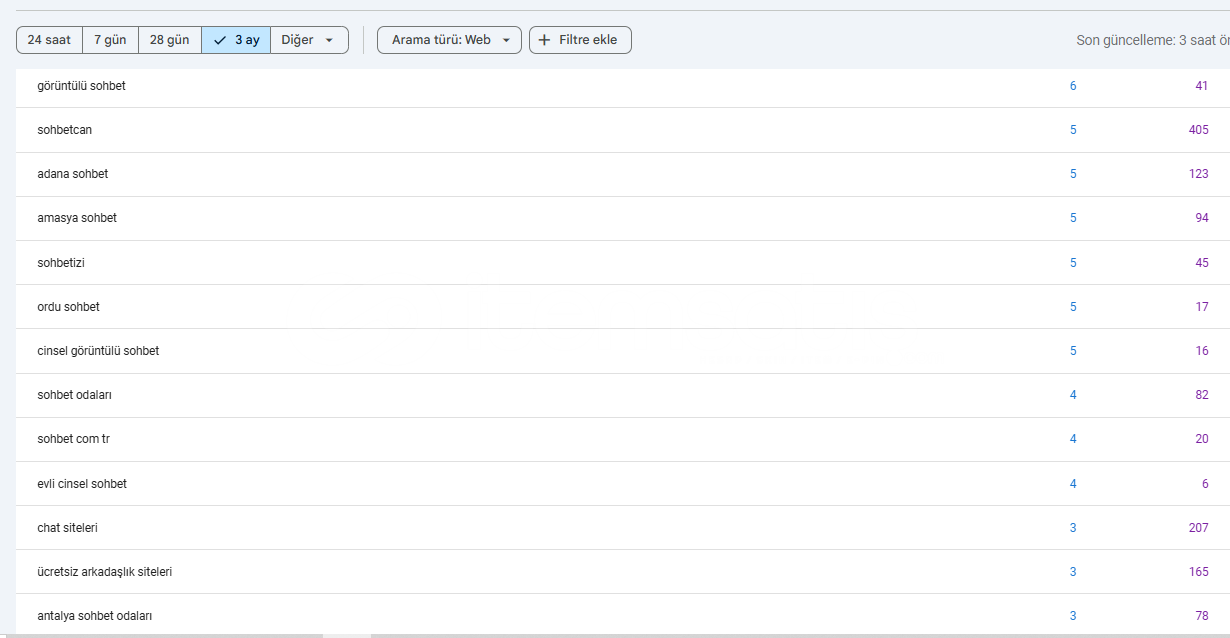
Task: Click the impressions value 165 for ücretsiz arkadaşlık siteleri
Action: point(1198,572)
